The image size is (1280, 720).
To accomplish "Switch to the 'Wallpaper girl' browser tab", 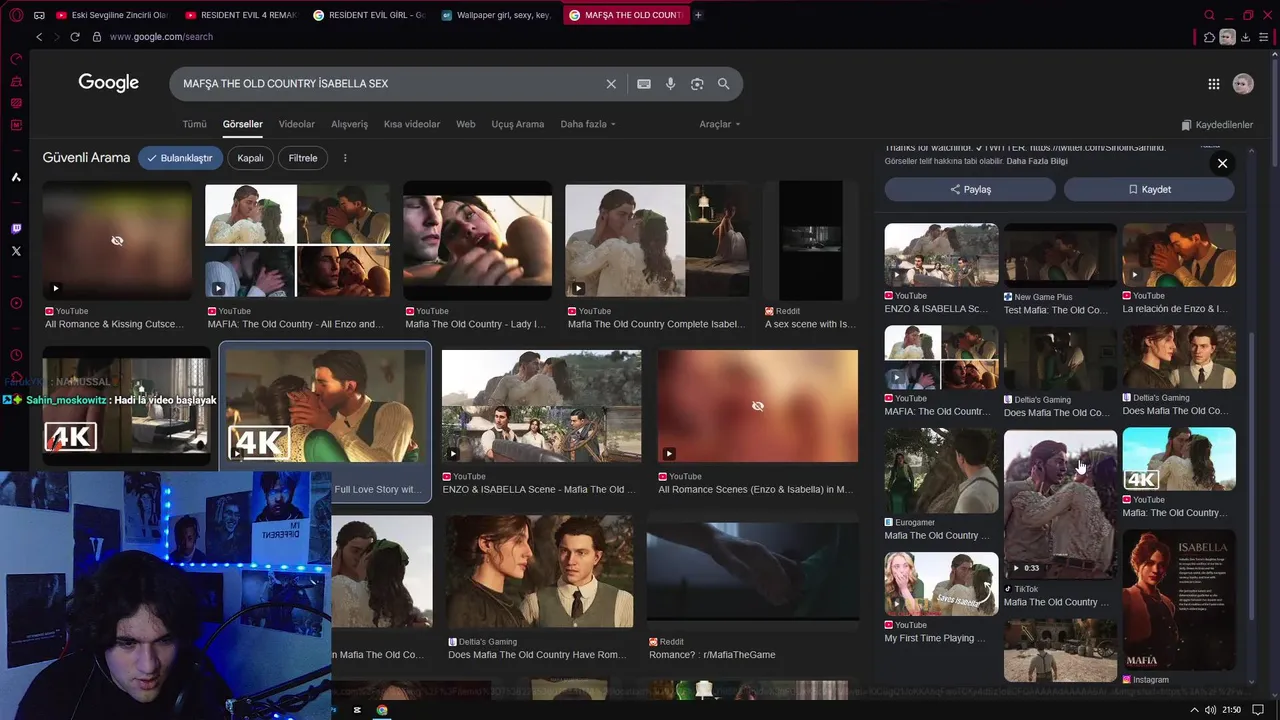I will point(497,15).
